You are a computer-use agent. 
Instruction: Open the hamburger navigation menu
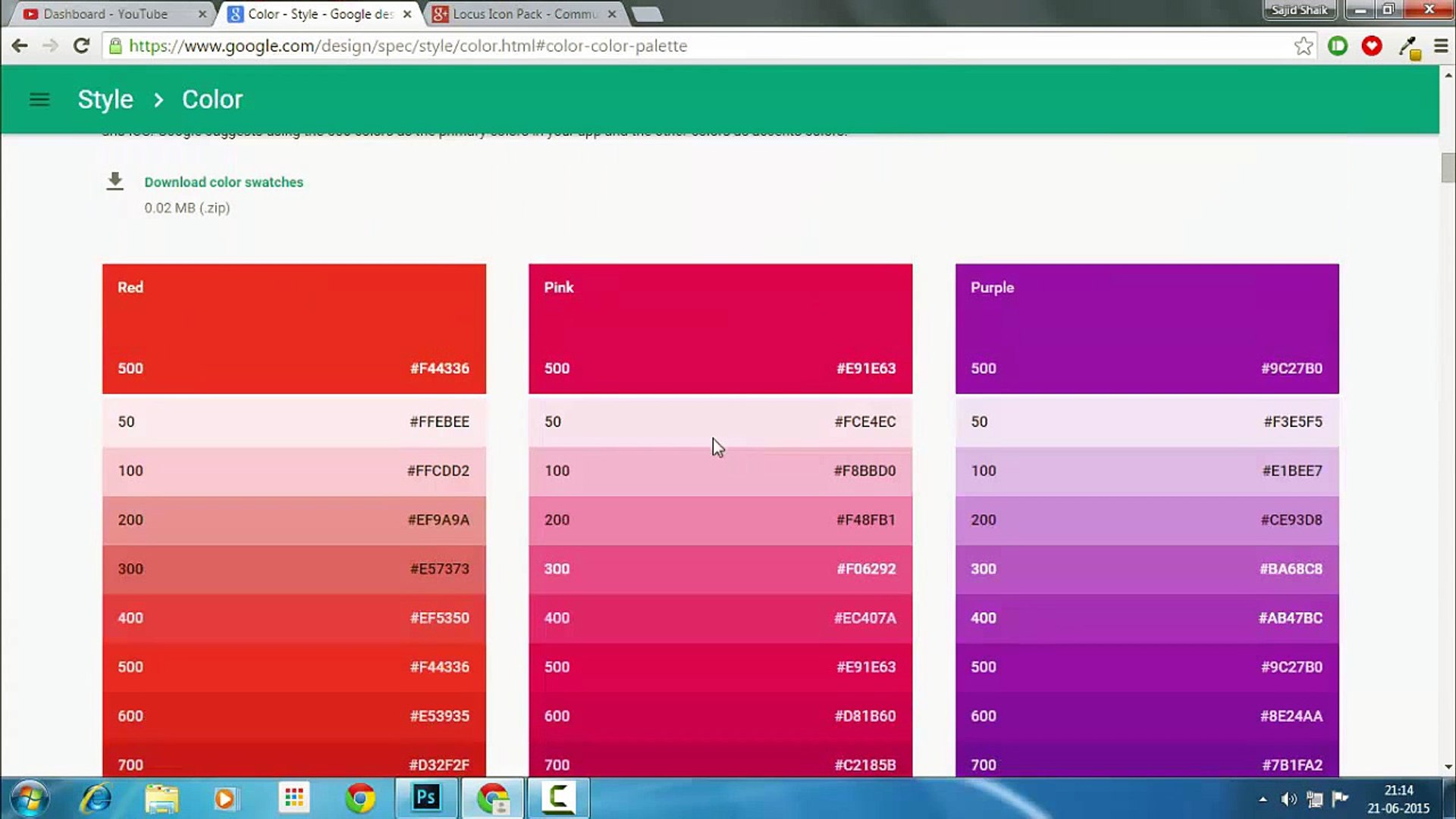tap(39, 99)
